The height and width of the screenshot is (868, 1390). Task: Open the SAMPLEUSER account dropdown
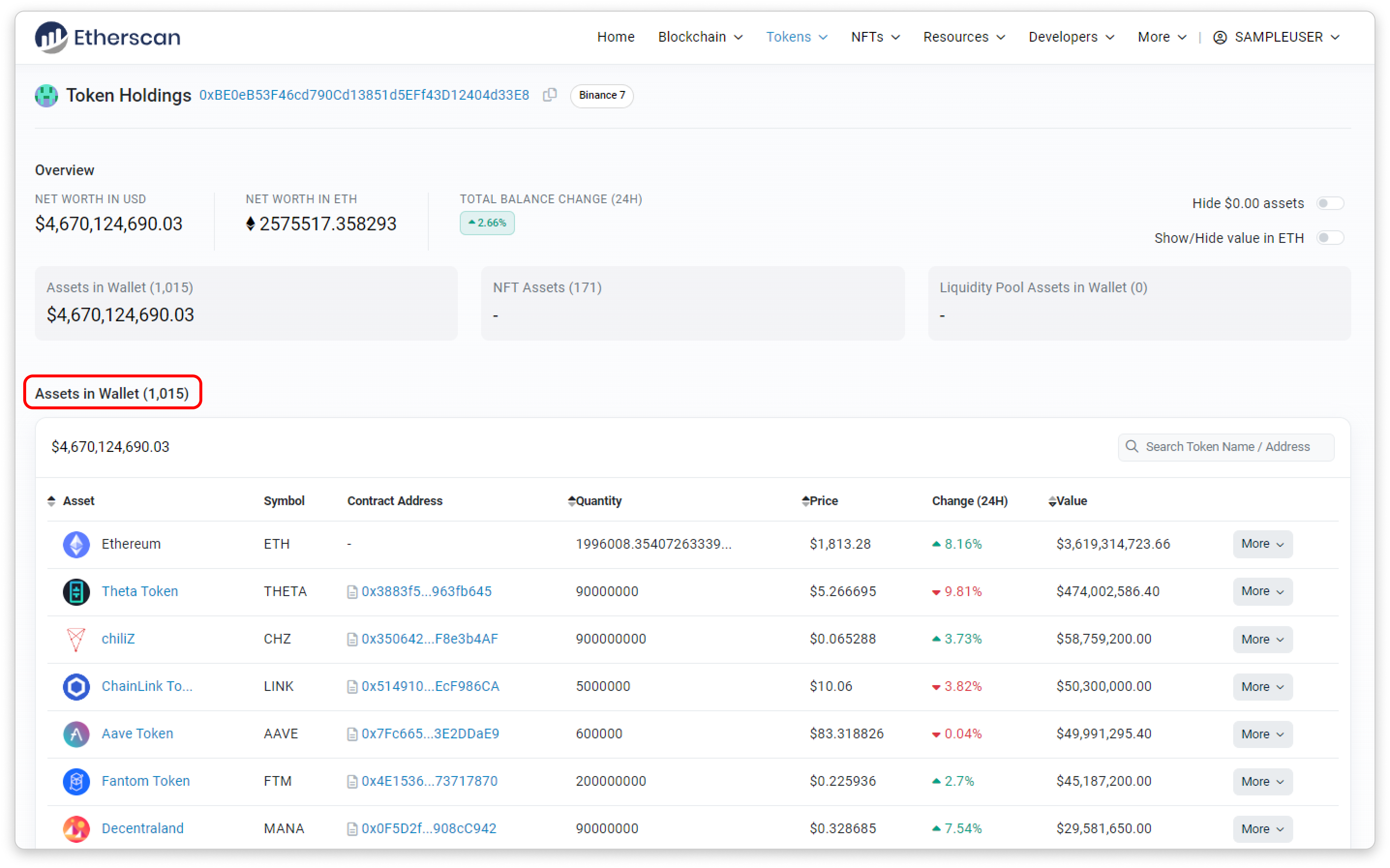coord(1277,37)
